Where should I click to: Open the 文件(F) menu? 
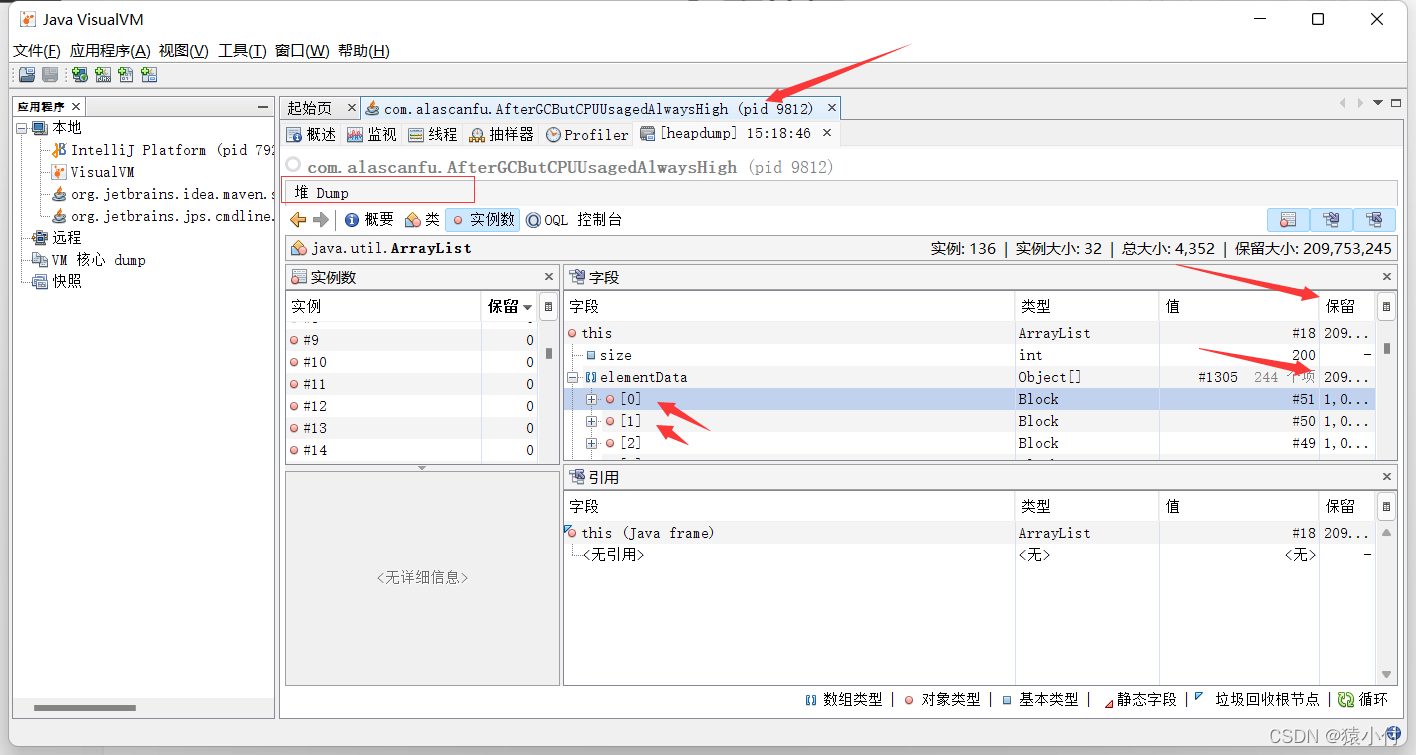(x=37, y=51)
